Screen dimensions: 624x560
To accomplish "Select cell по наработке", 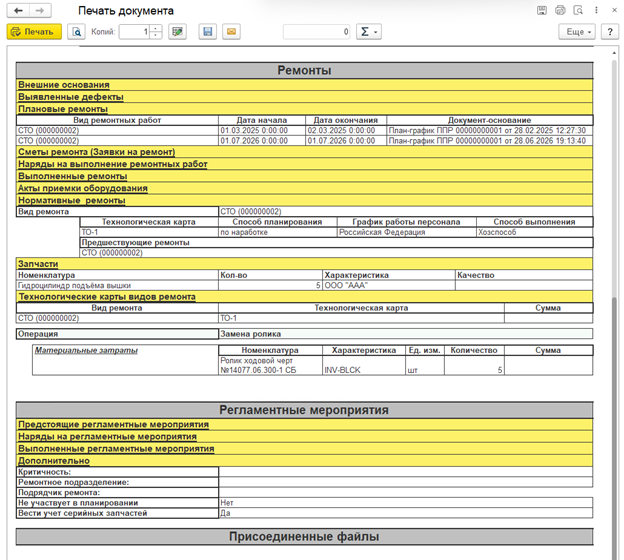I will coord(278,232).
